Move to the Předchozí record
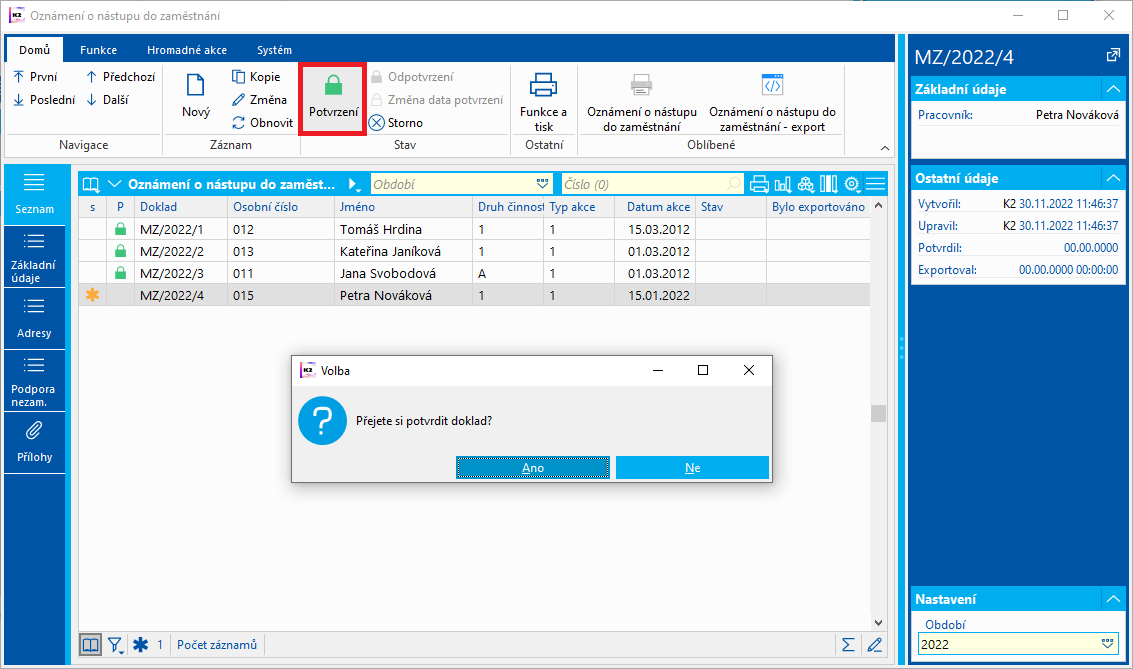 (x=121, y=77)
